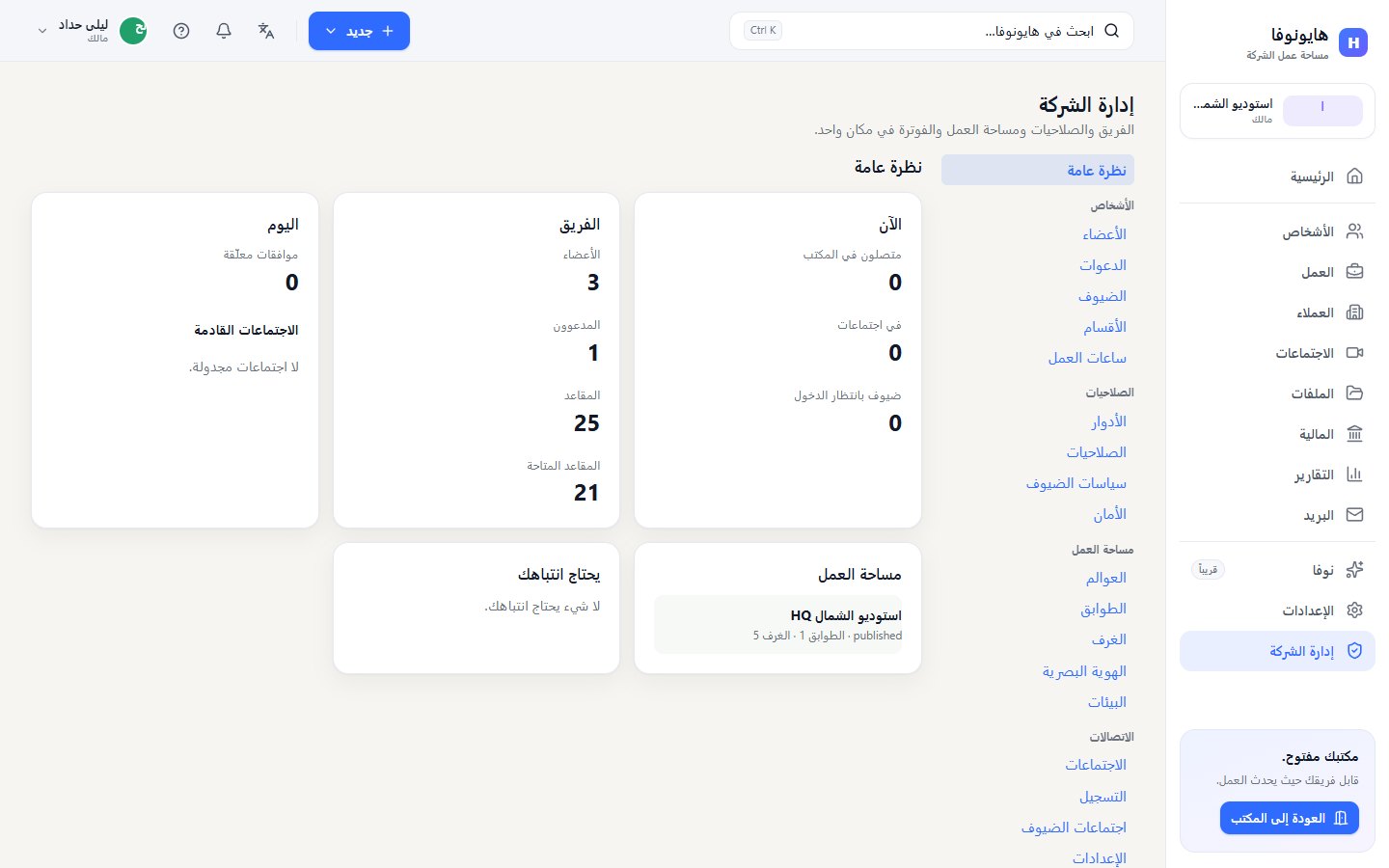This screenshot has width=1389, height=868.
Task: Open Nova (نوفا) sparkle icon
Action: pos(1354,570)
